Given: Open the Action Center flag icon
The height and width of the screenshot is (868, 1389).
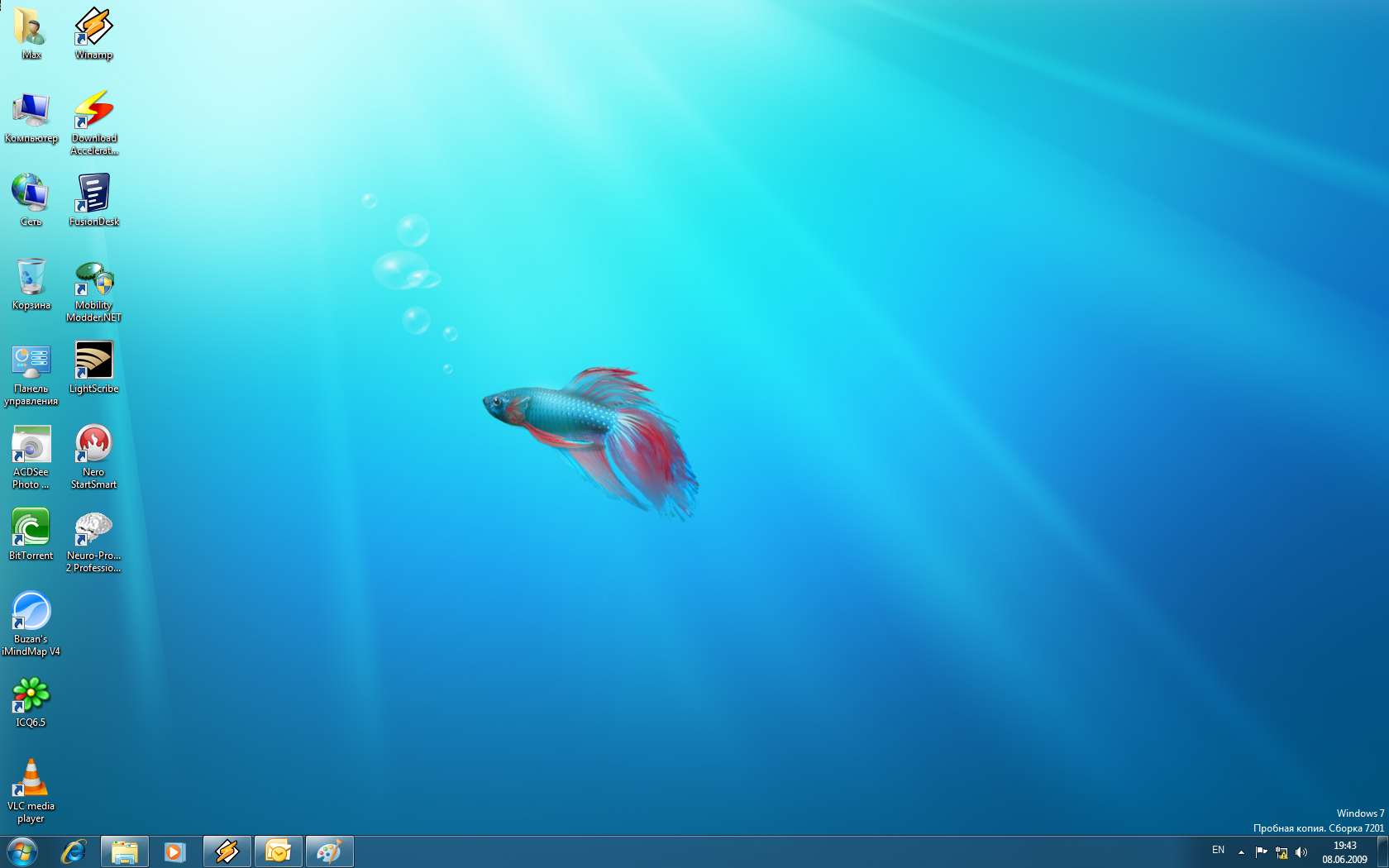Looking at the screenshot, I should click(x=1261, y=852).
